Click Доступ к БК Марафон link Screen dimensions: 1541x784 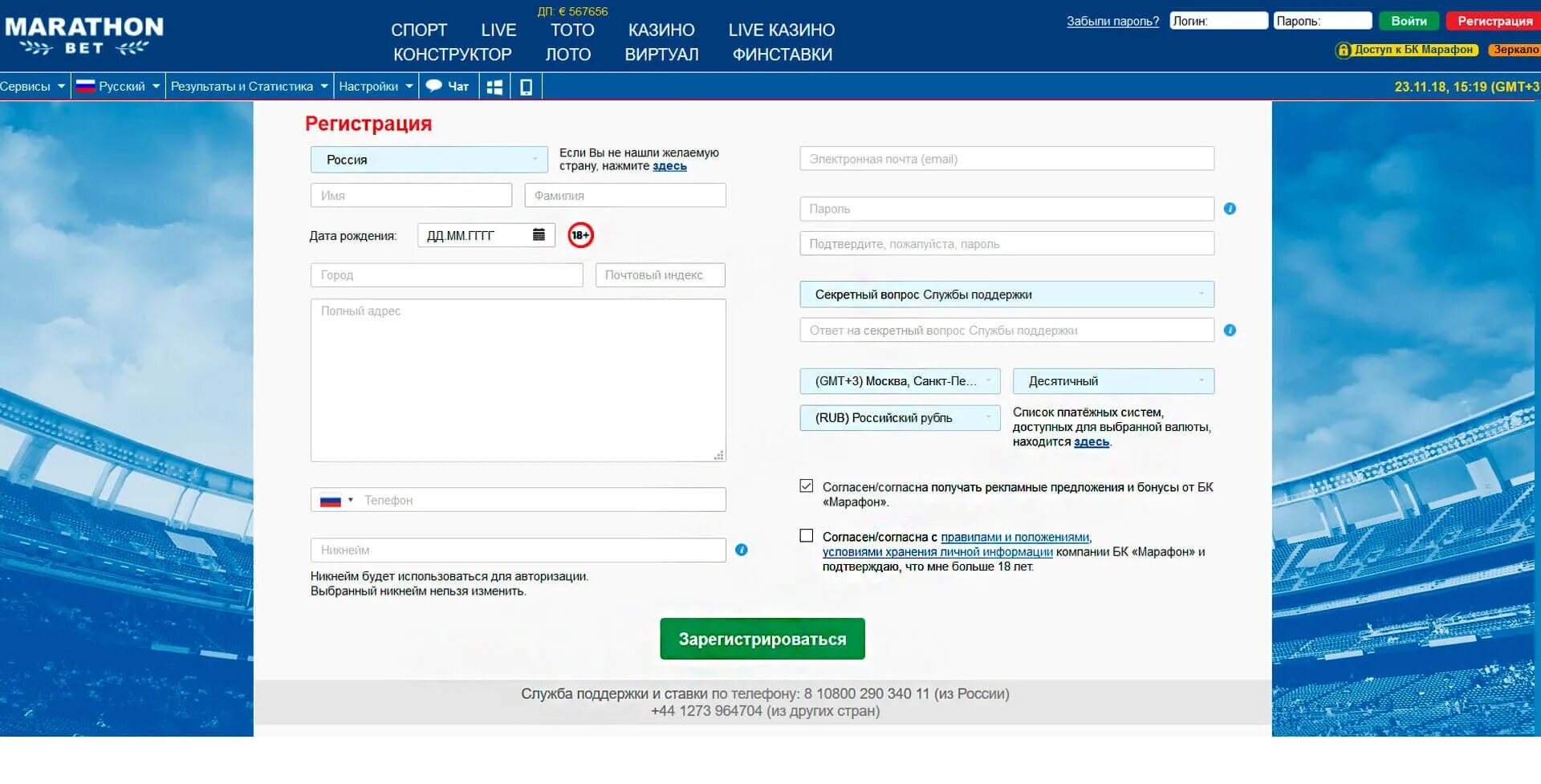tap(1413, 50)
